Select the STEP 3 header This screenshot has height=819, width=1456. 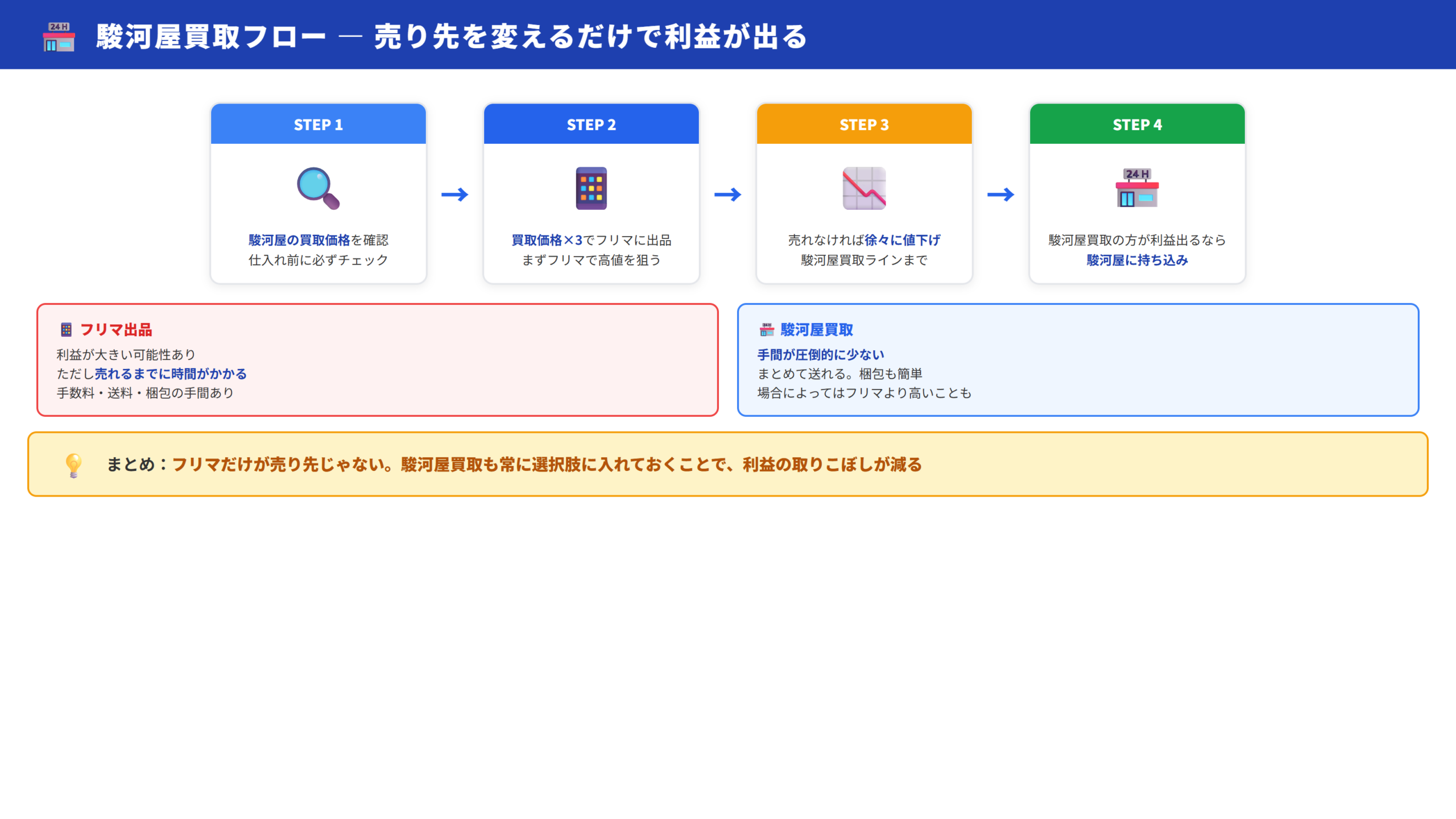click(x=864, y=125)
